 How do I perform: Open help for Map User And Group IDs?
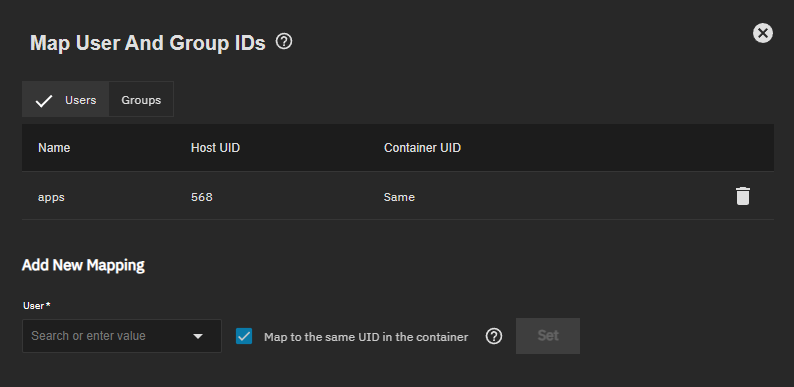pyautogui.click(x=284, y=42)
